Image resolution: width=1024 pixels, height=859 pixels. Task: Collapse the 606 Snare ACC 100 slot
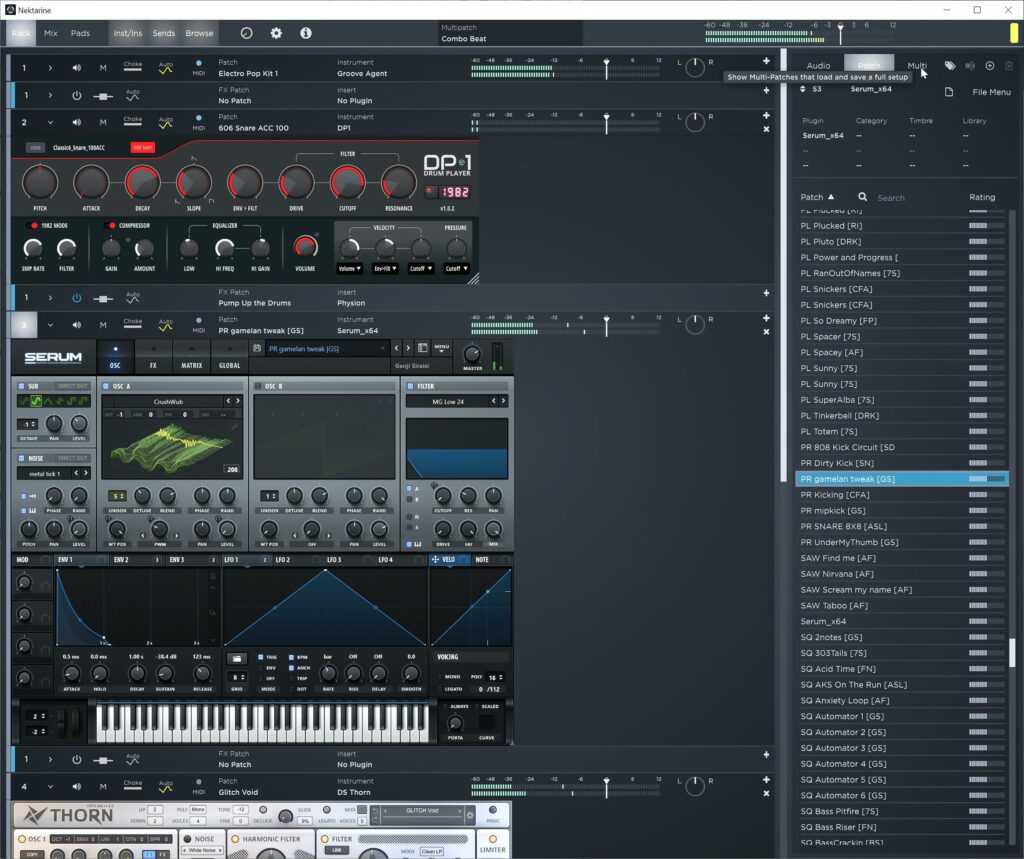50,123
